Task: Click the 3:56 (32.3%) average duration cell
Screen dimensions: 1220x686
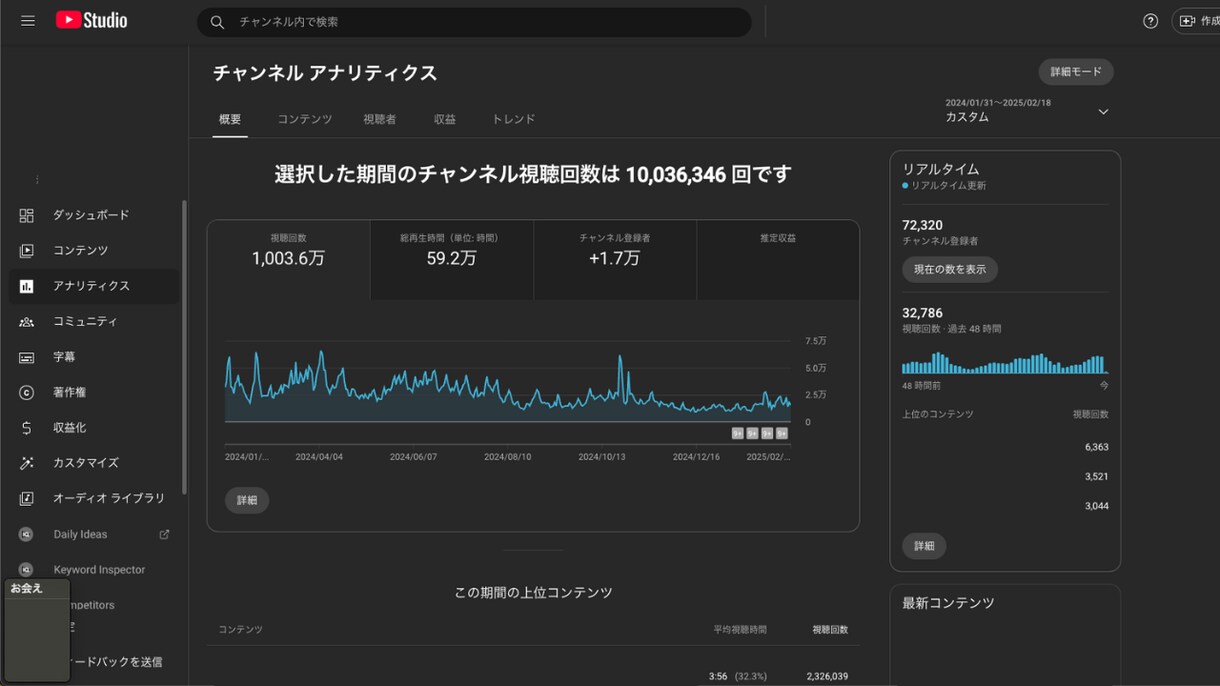Action: click(x=738, y=677)
